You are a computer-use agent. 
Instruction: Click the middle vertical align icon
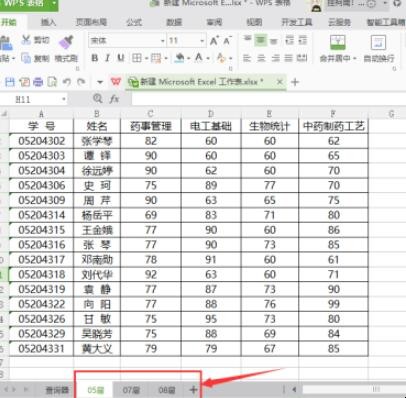261,40
